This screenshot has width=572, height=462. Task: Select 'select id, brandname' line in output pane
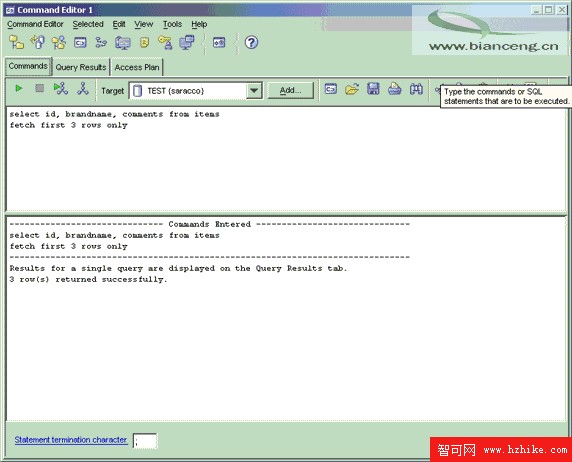115,235
